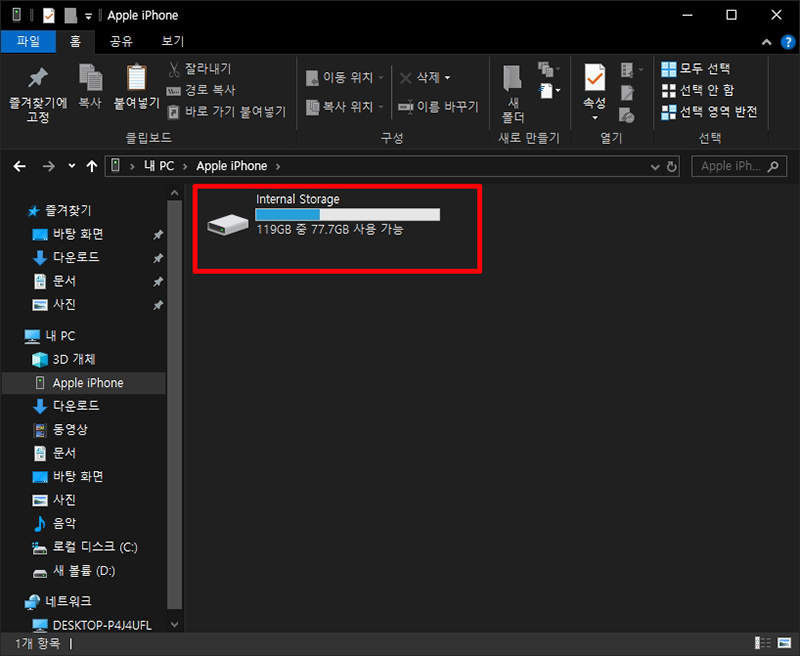Click quick access properties icon in title bar
The image size is (800, 656).
(48, 15)
